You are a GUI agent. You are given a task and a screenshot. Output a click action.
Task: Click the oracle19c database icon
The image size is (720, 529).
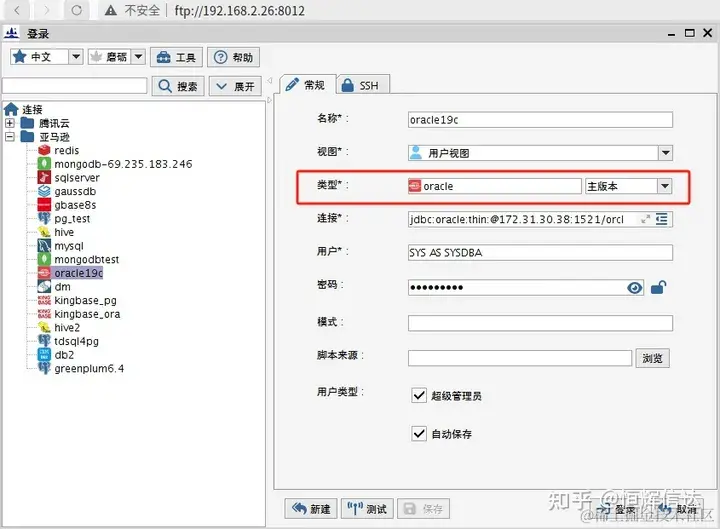tap(44, 273)
